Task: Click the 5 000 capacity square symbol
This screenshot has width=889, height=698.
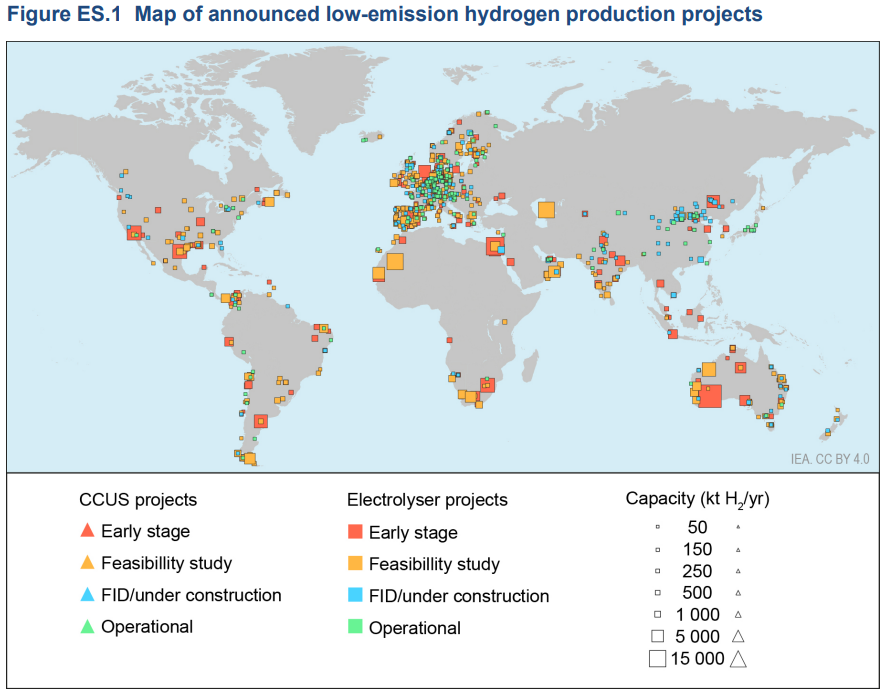Action: (x=658, y=636)
